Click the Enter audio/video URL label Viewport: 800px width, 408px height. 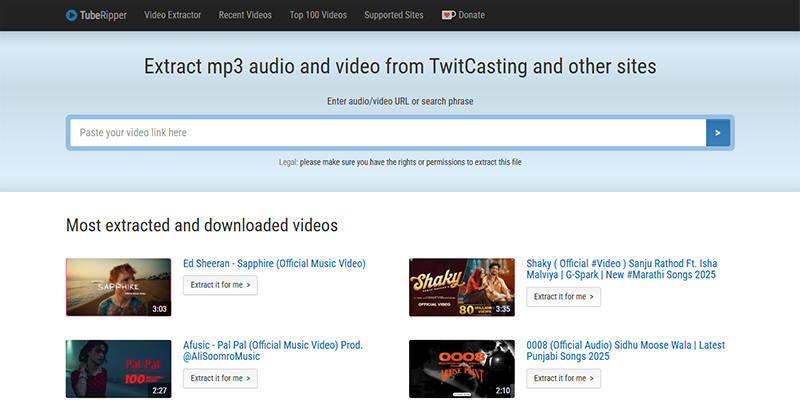(x=400, y=101)
